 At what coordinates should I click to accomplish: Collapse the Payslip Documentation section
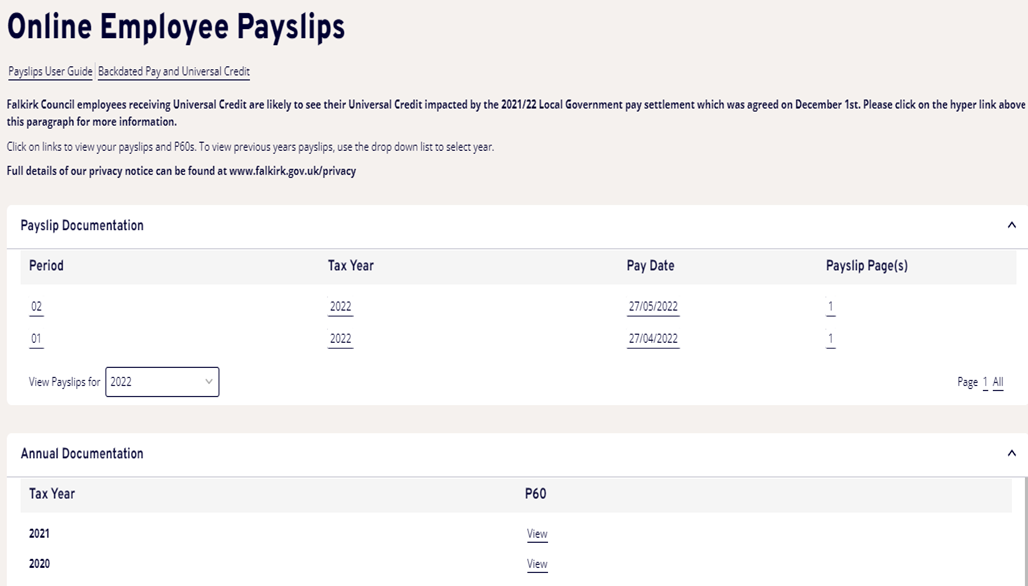pyautogui.click(x=1011, y=225)
